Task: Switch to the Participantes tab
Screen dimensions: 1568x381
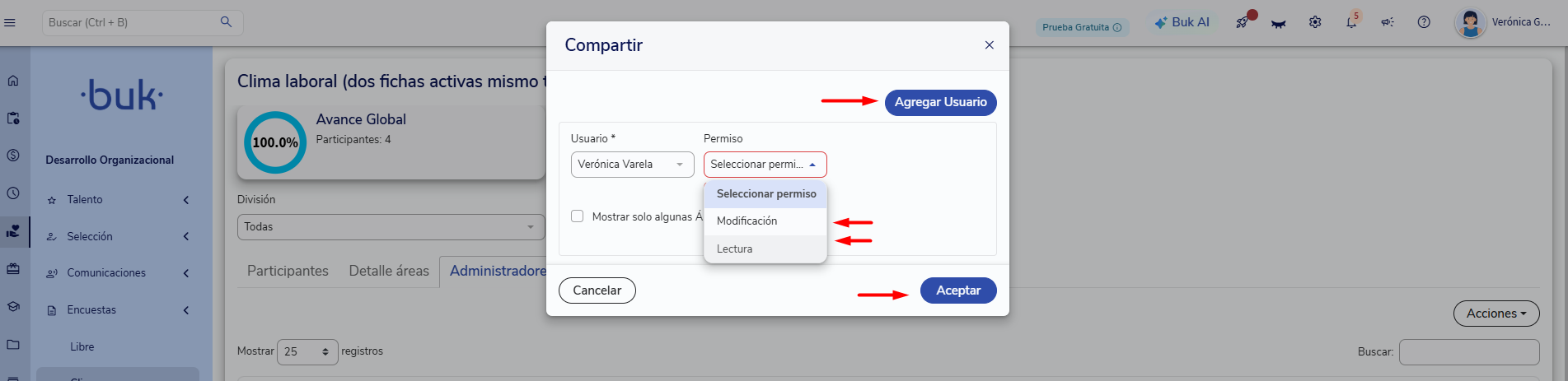Action: (288, 271)
